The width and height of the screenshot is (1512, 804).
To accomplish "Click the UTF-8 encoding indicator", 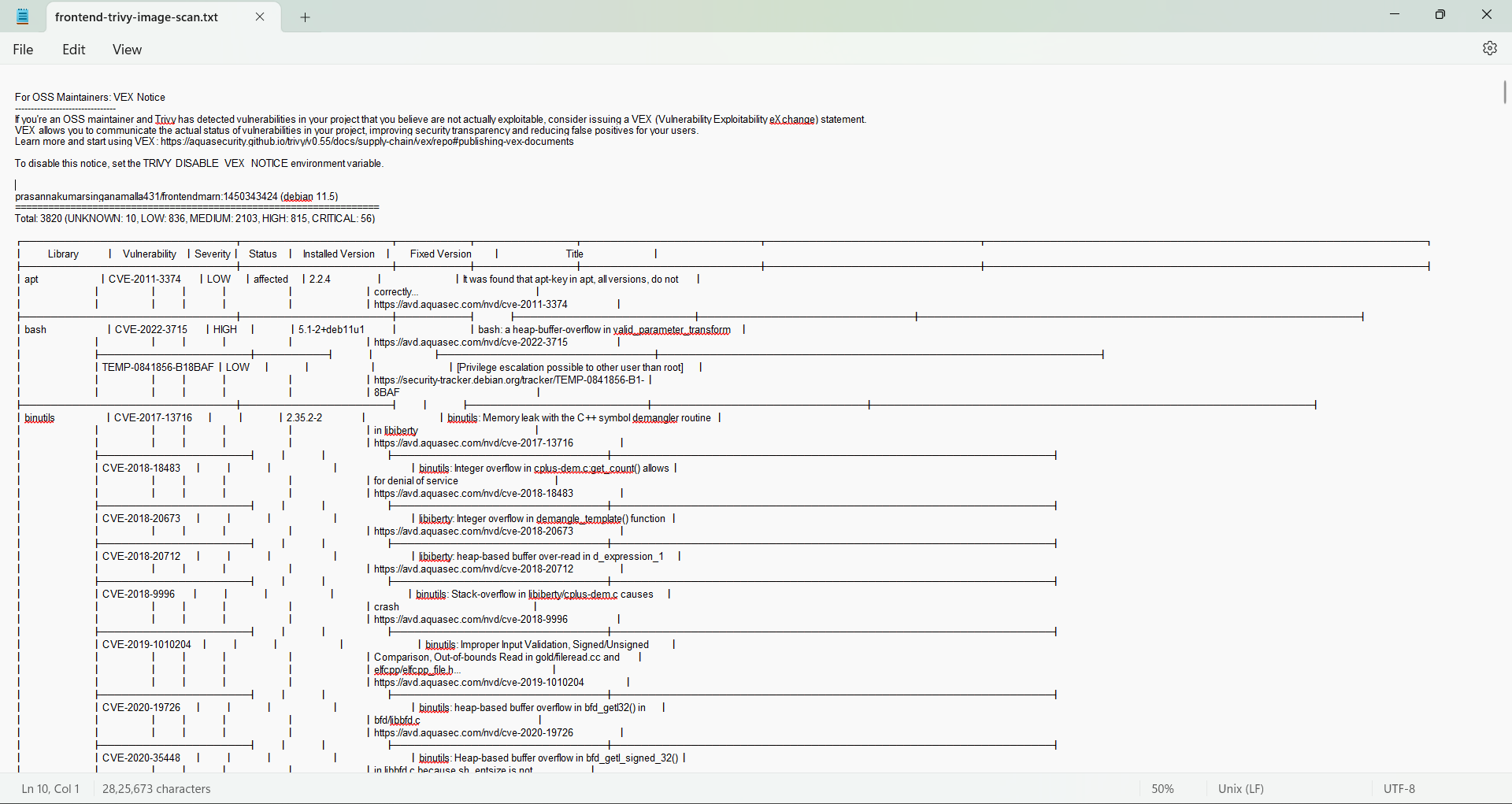I will 1399,789.
